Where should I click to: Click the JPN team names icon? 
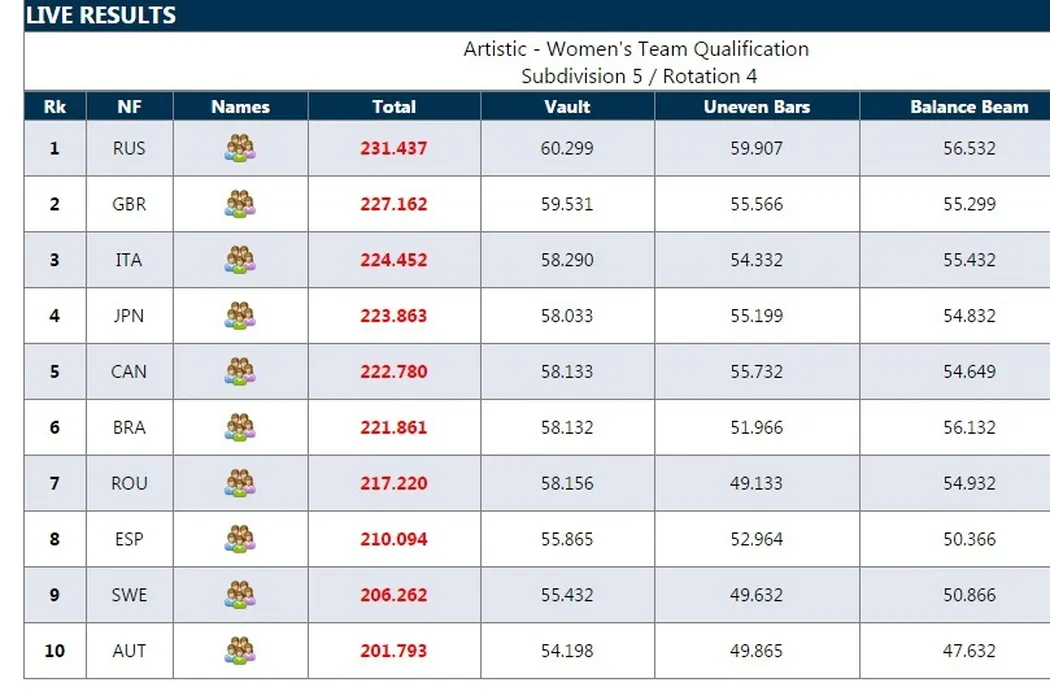tap(240, 316)
